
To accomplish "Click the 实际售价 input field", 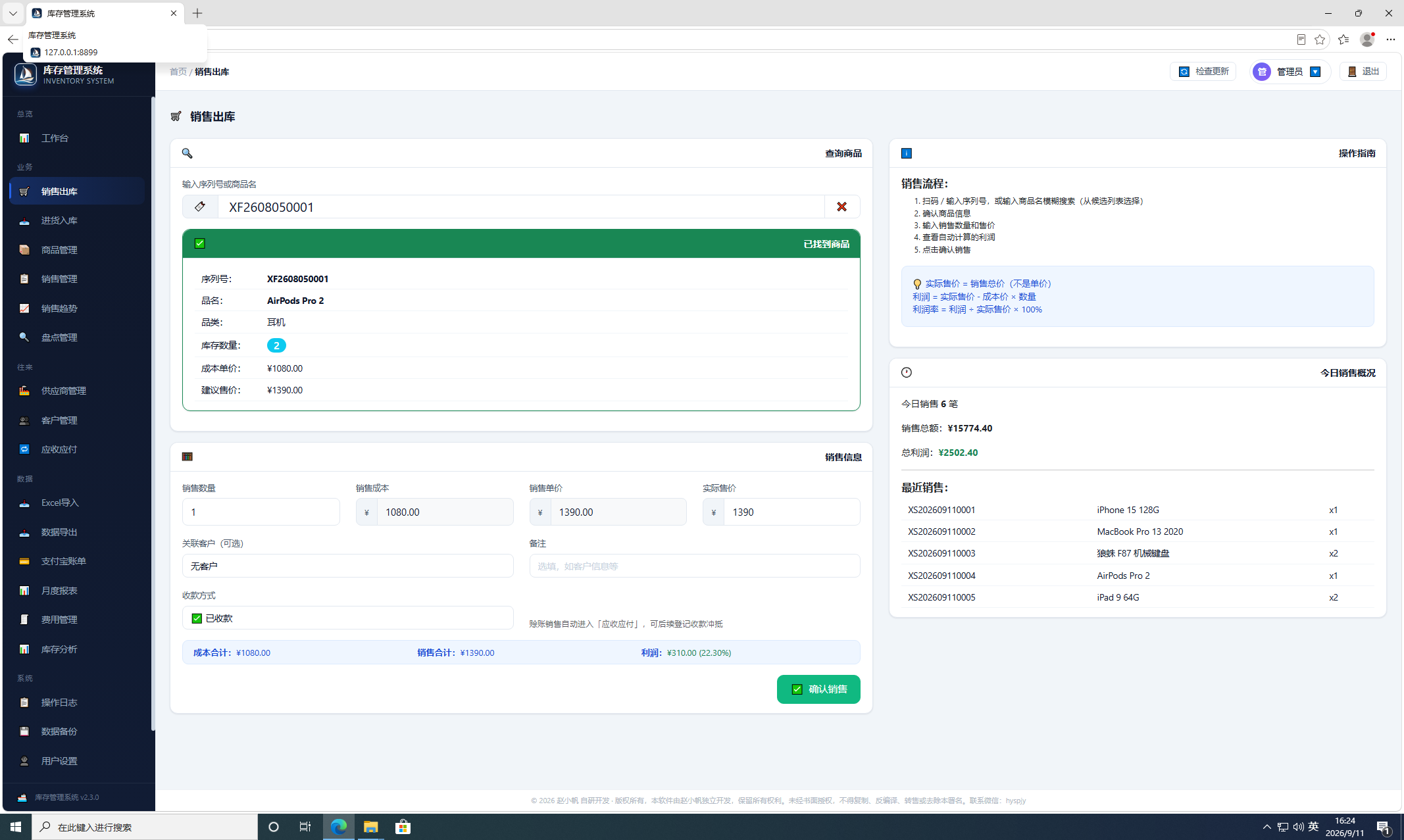I will 791,512.
